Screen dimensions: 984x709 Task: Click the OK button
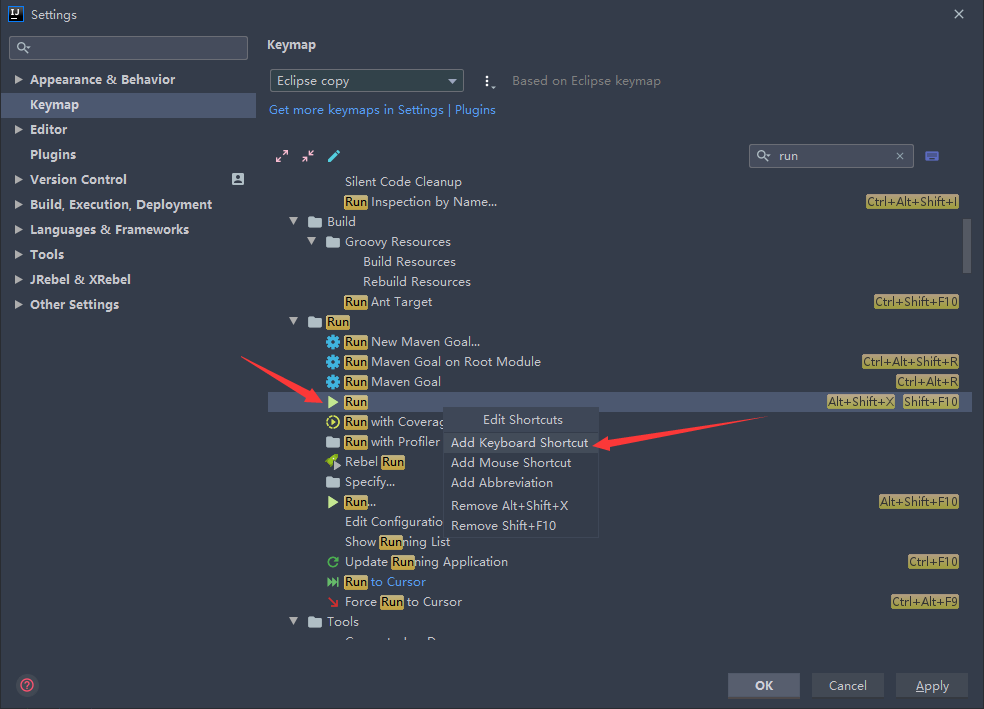[764, 686]
